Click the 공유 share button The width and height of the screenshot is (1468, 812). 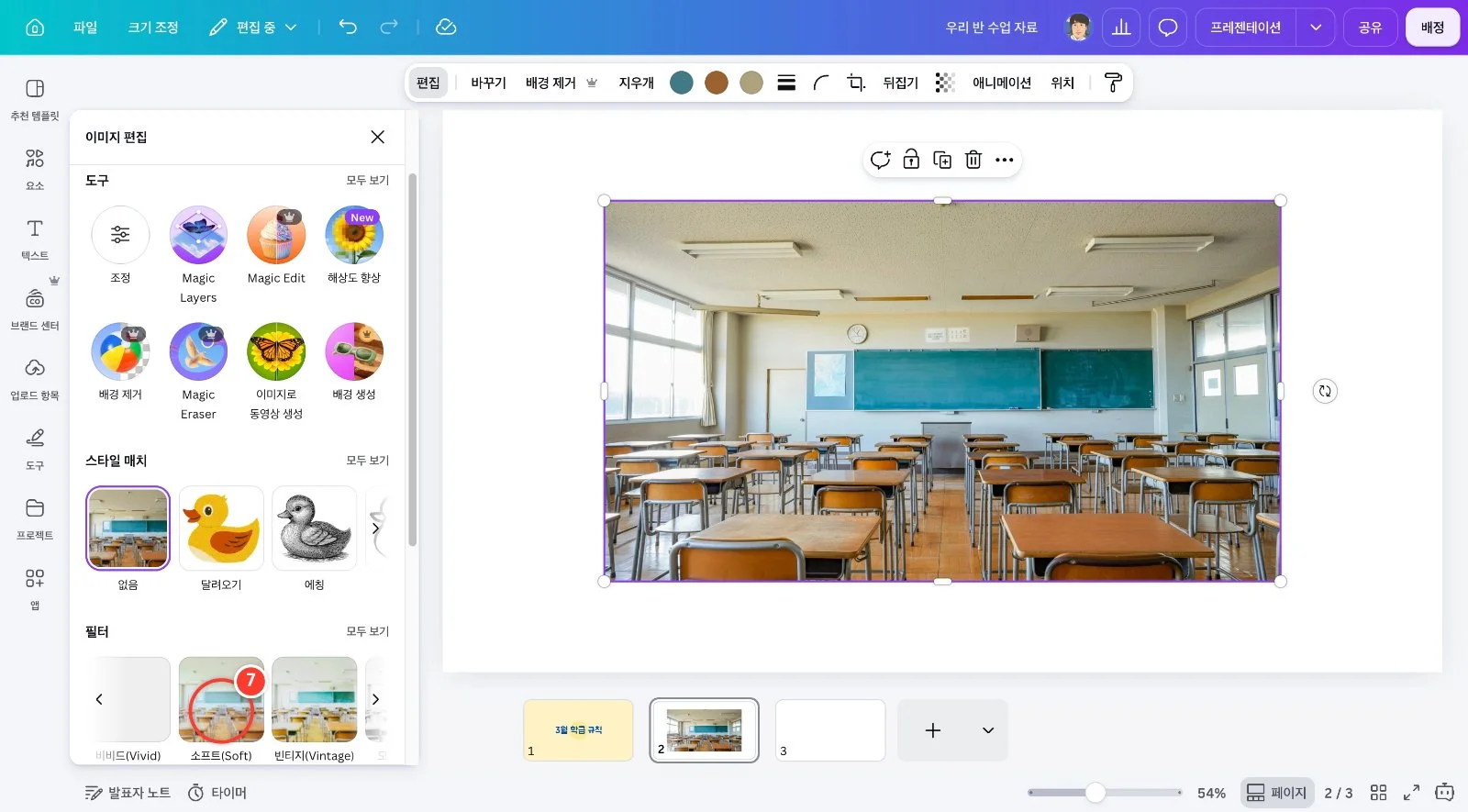[x=1371, y=28]
